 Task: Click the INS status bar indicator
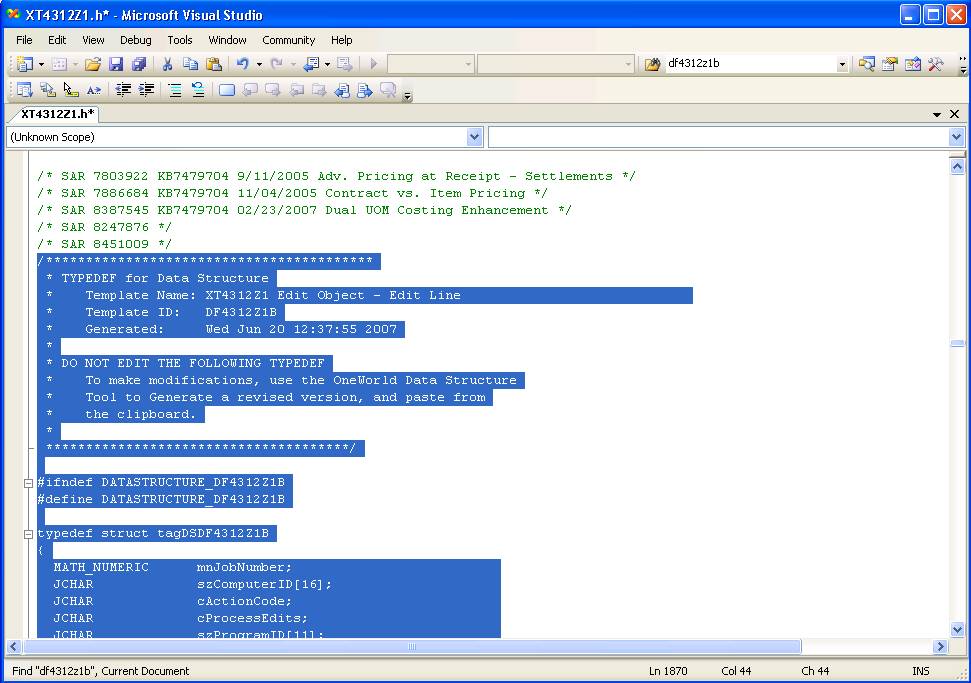pyautogui.click(x=921, y=671)
